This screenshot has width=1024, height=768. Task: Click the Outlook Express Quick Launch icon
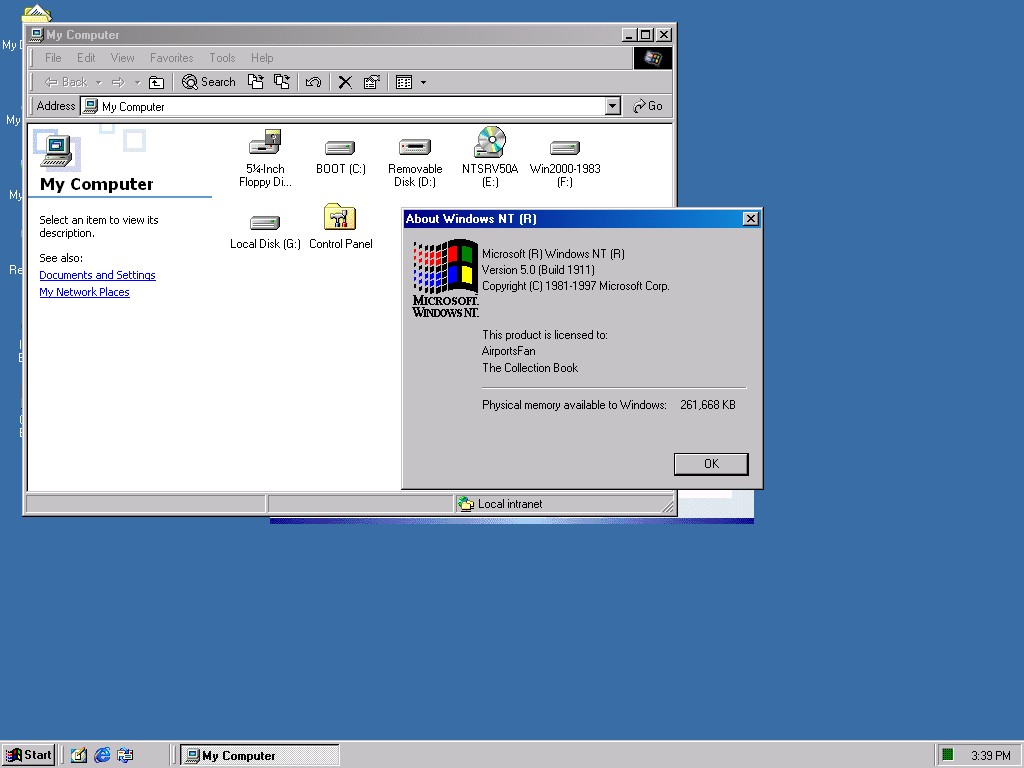point(125,755)
